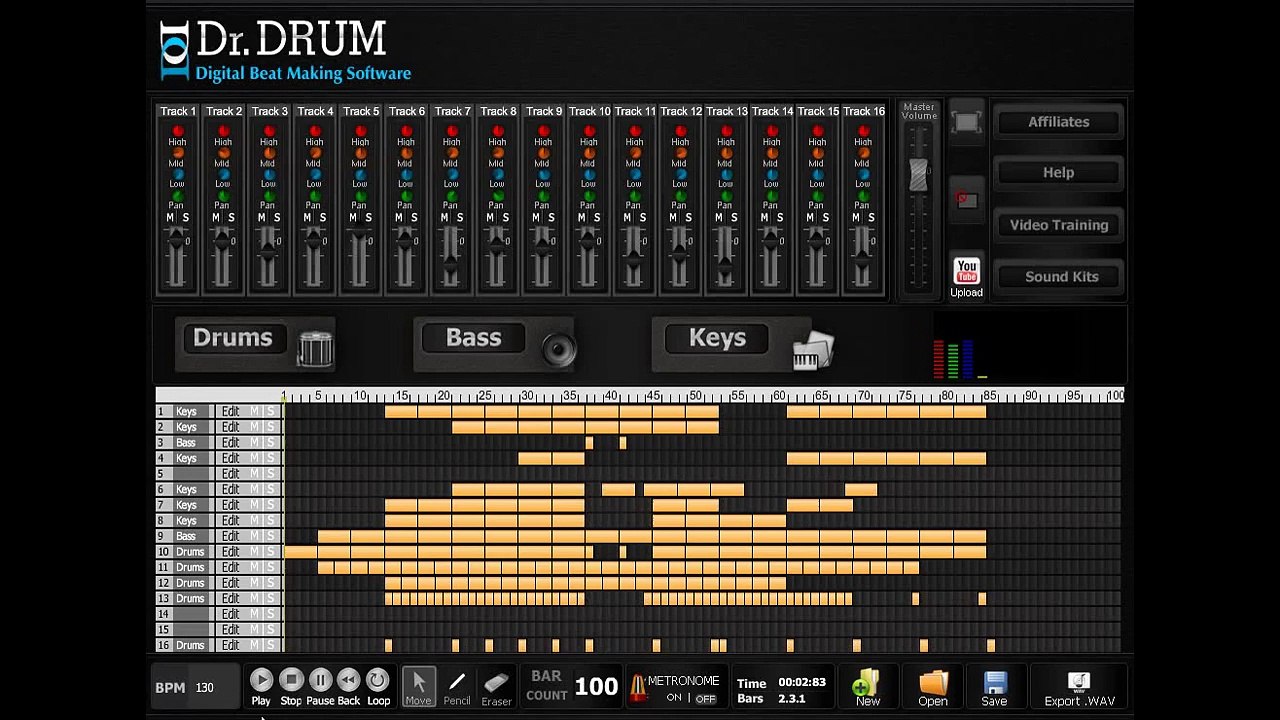Image resolution: width=1280 pixels, height=720 pixels.
Task: Adjust Track 1 volume fader
Action: tap(177, 240)
